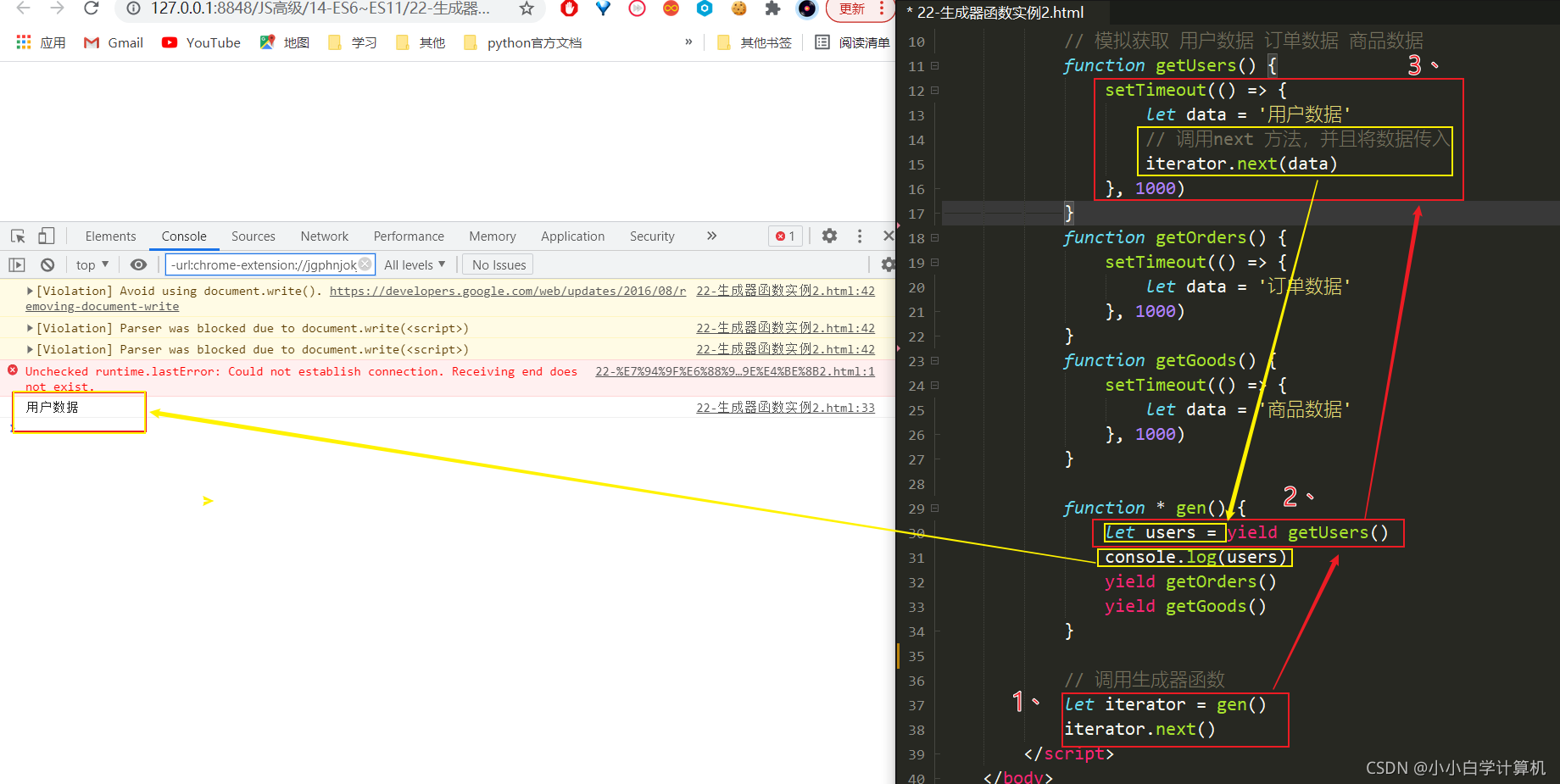Fold the getGoods function at line 23
This screenshot has height=784, width=1560.
935,360
